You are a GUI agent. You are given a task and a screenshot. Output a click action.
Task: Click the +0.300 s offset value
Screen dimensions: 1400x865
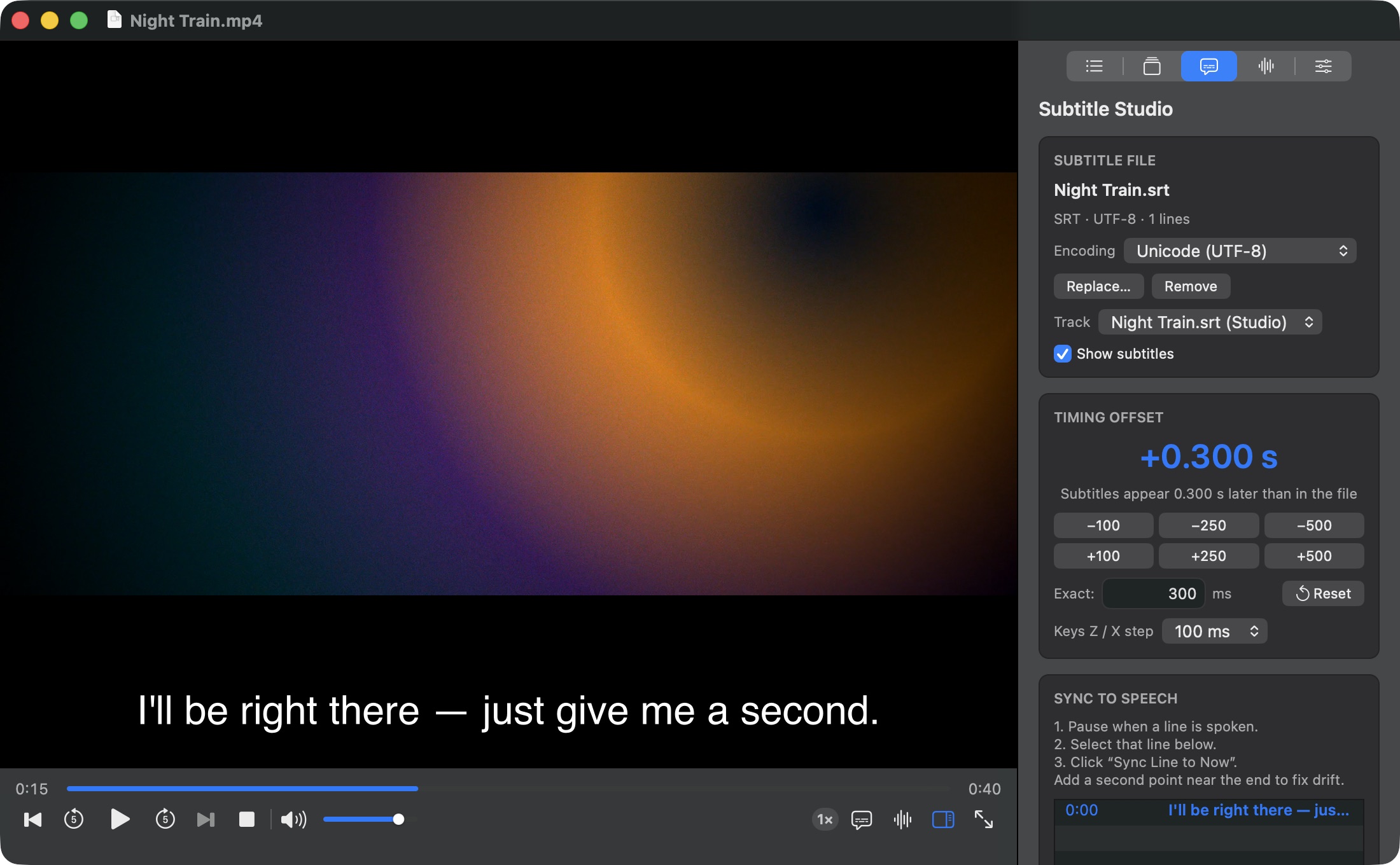coord(1208,457)
